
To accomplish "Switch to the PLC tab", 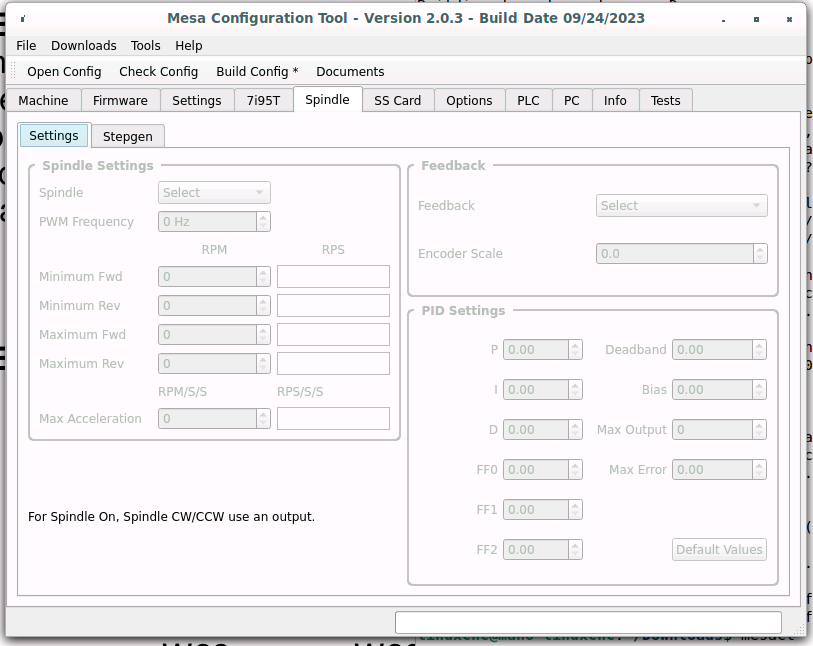I will 528,101.
